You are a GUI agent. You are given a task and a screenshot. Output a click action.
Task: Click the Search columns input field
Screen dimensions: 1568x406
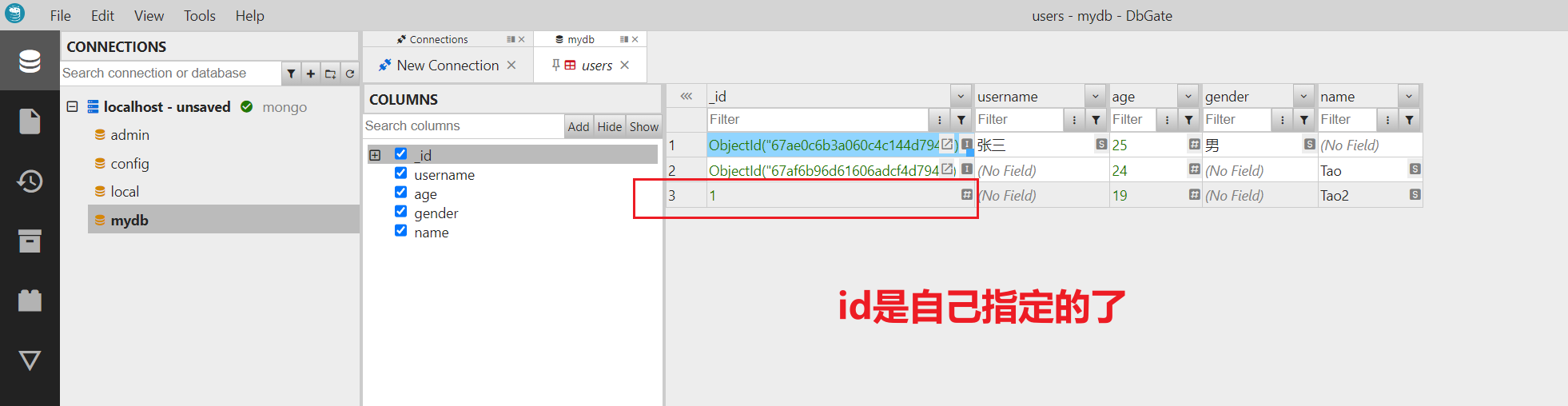point(464,126)
